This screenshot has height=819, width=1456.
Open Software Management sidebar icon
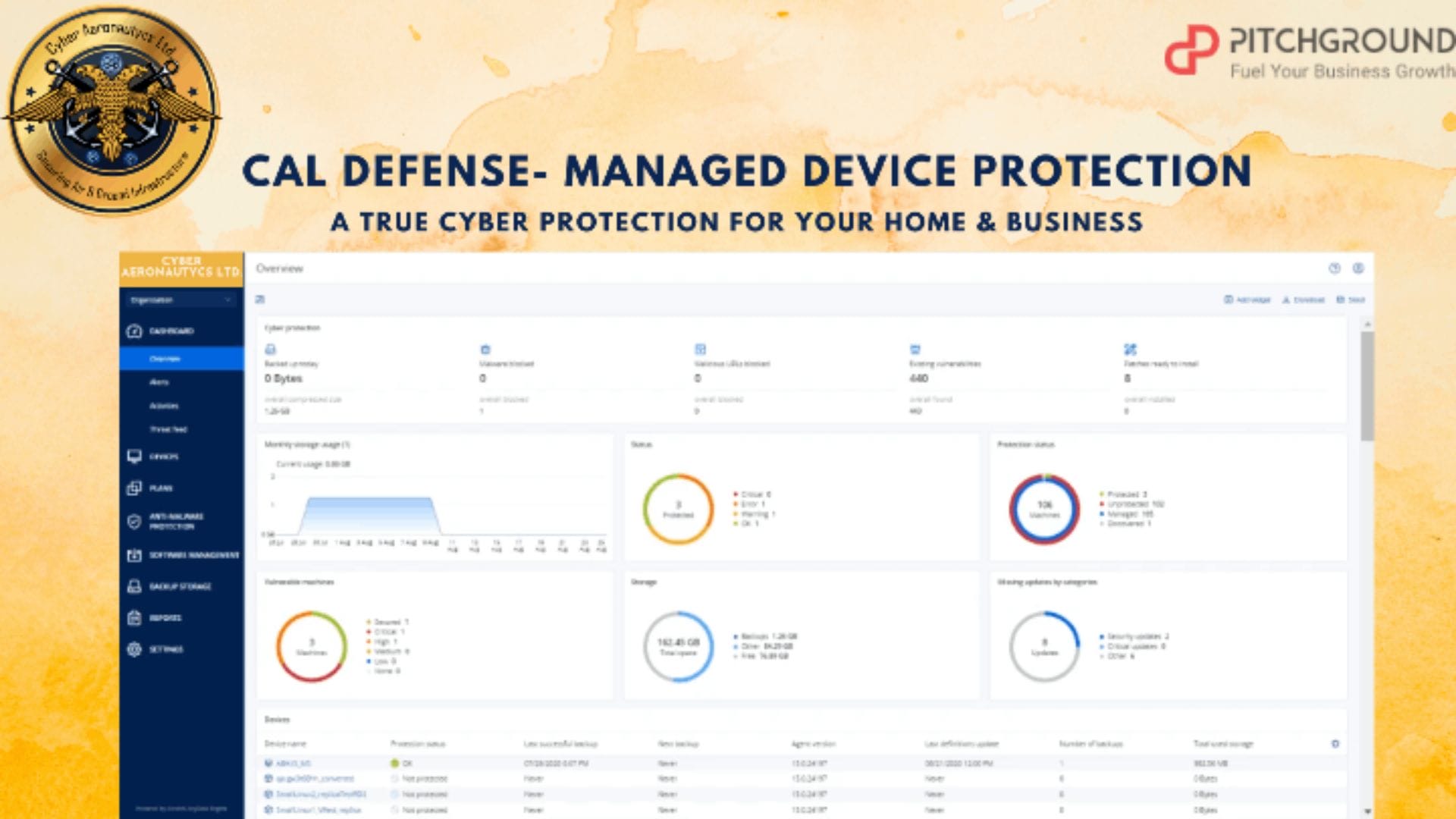[x=134, y=555]
